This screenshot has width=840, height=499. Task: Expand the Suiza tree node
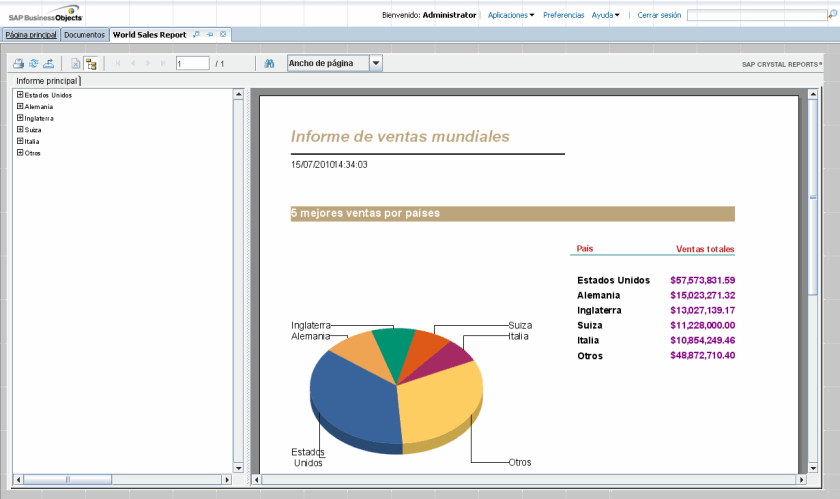click(x=20, y=130)
